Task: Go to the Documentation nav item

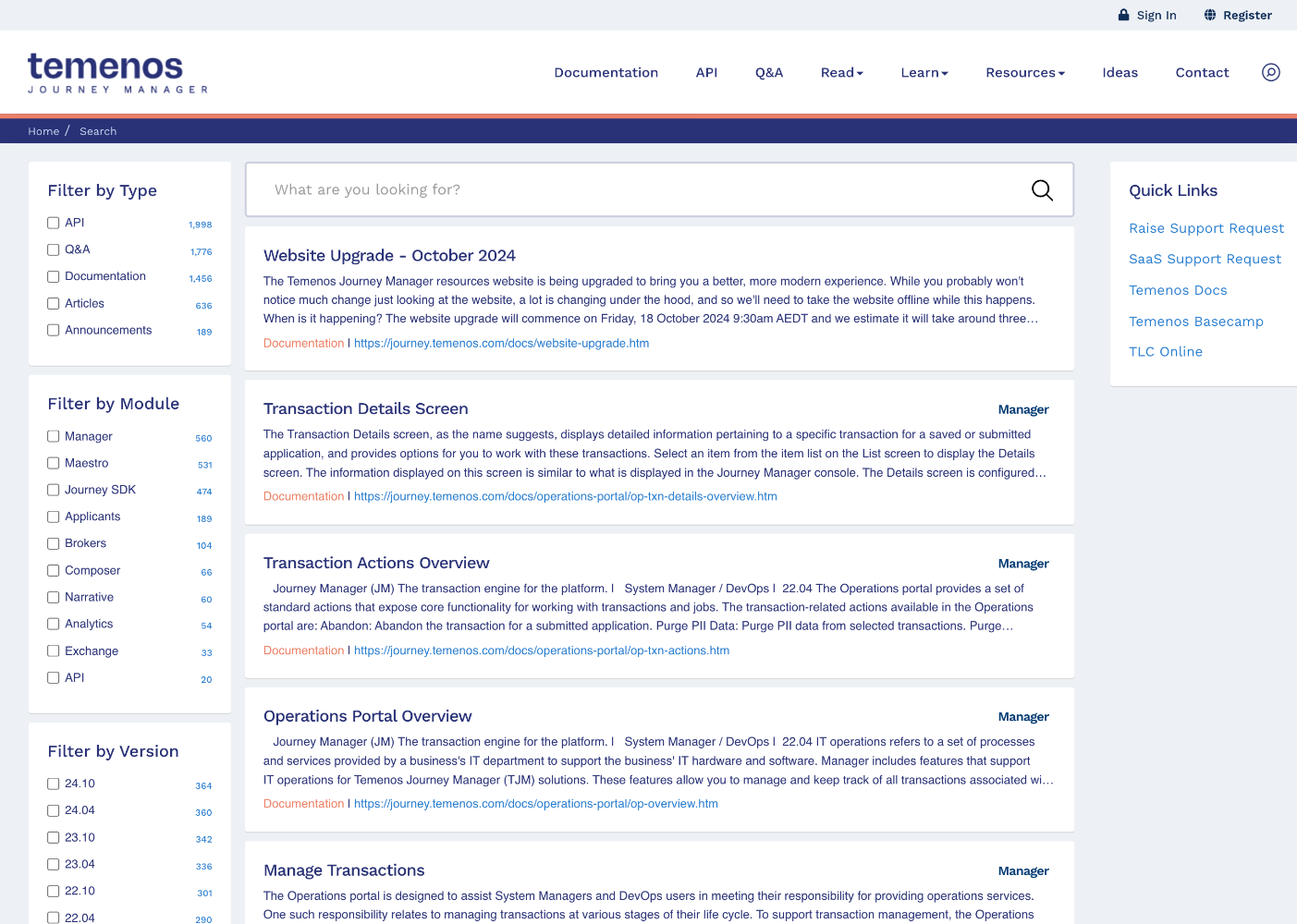Action: click(606, 73)
